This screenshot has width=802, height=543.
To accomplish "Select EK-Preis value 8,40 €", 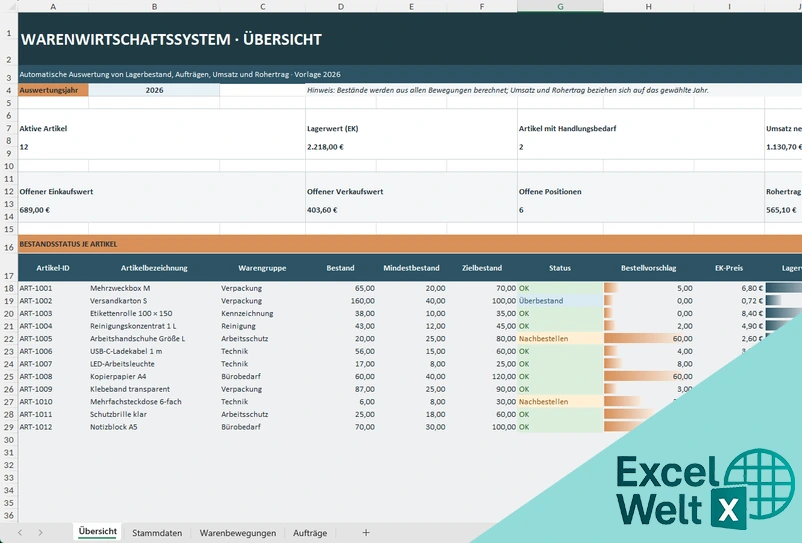I will (x=729, y=313).
